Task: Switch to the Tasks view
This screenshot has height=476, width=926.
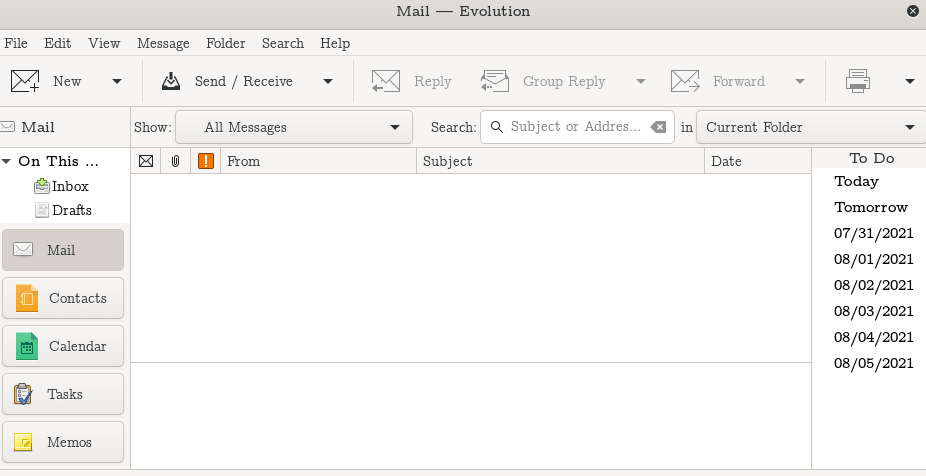Action: coord(63,394)
